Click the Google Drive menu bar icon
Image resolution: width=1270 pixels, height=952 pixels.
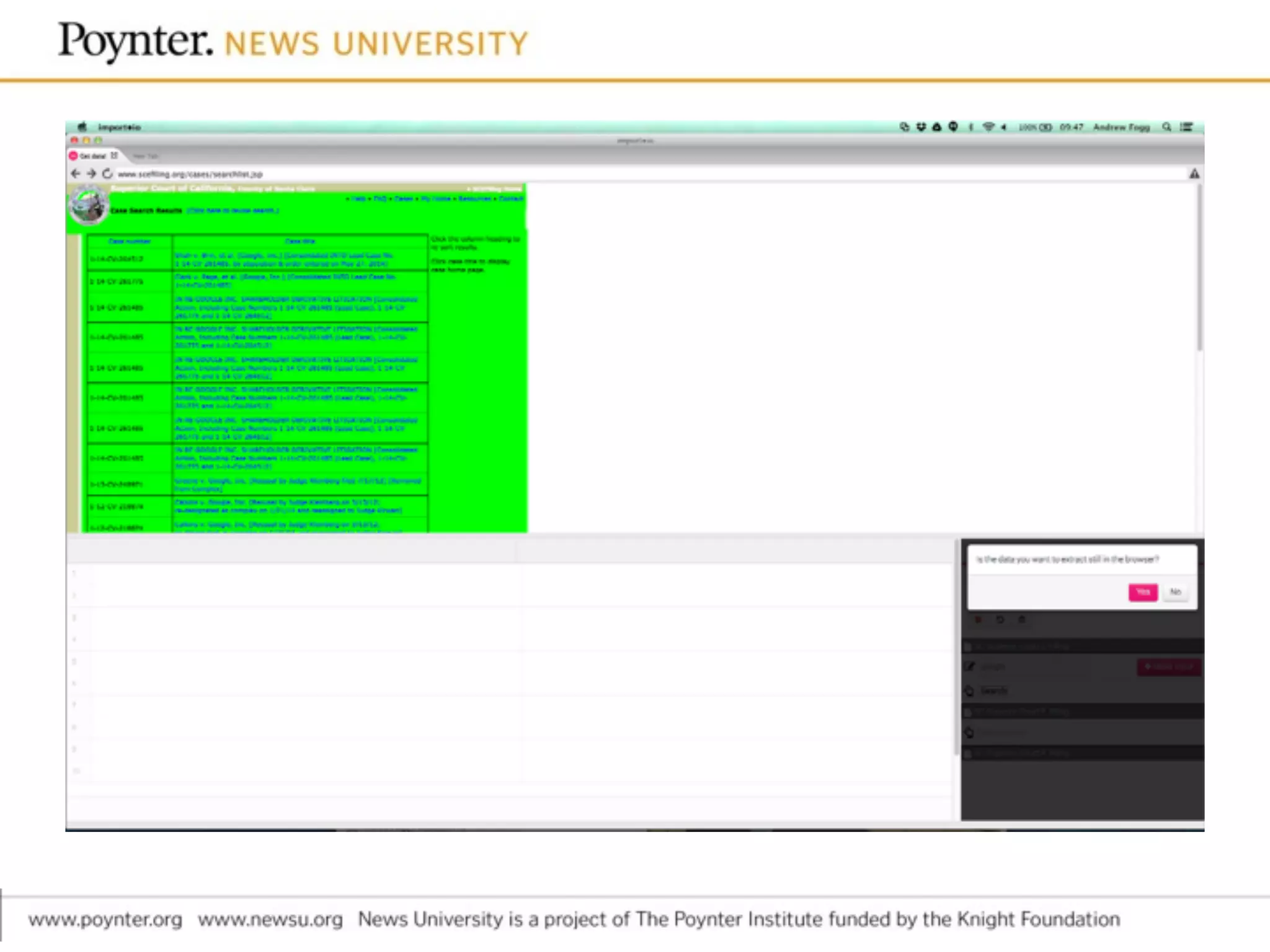coord(937,127)
